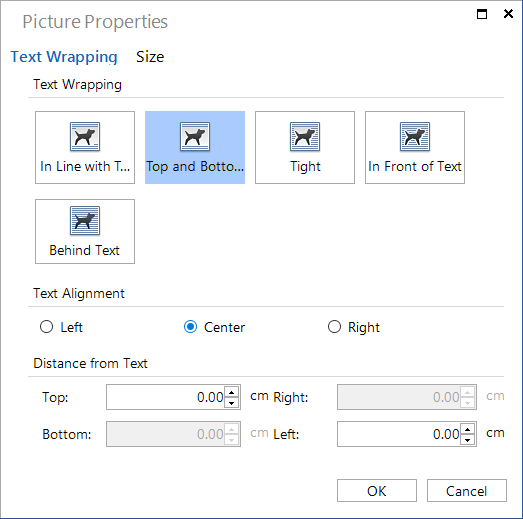Image resolution: width=523 pixels, height=519 pixels.
Task: Select the Left text alignment radio
Action: [x=46, y=327]
